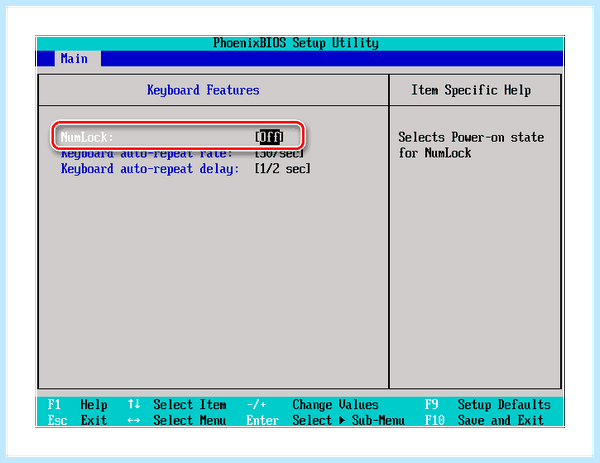Click the Keyboard Features heading

click(203, 90)
